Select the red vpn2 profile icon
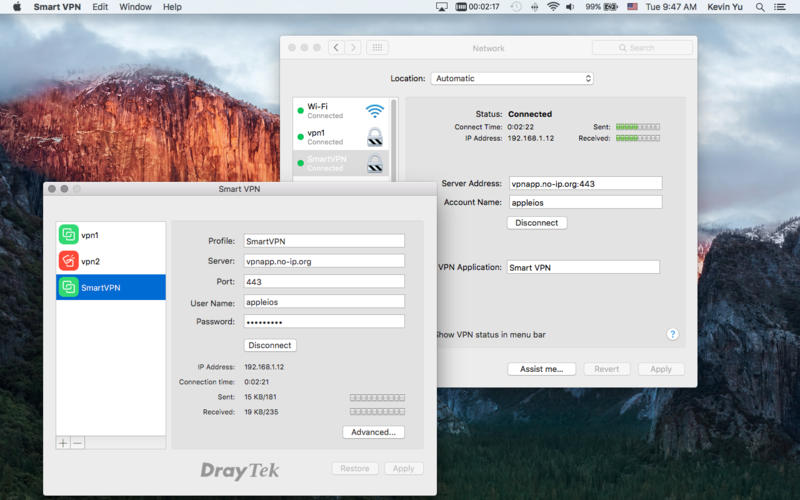The image size is (800, 500). tap(68, 261)
